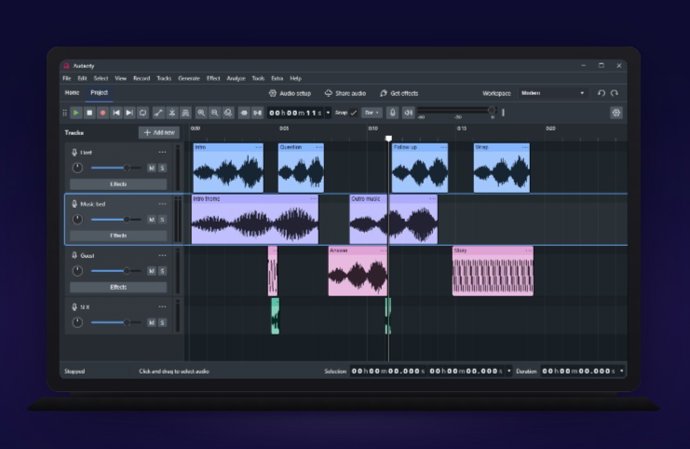Open the settings gear at the toolbar's right end
Screen dimensions: 690x449
point(616,113)
